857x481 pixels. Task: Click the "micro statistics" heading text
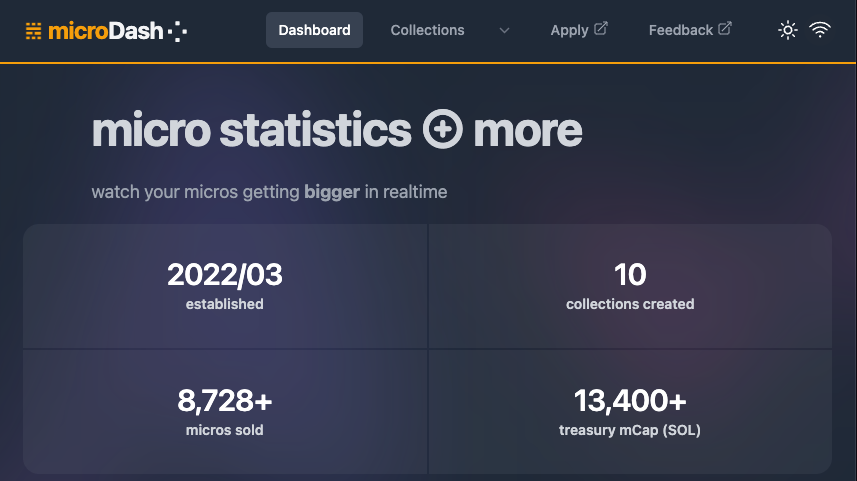(x=251, y=130)
